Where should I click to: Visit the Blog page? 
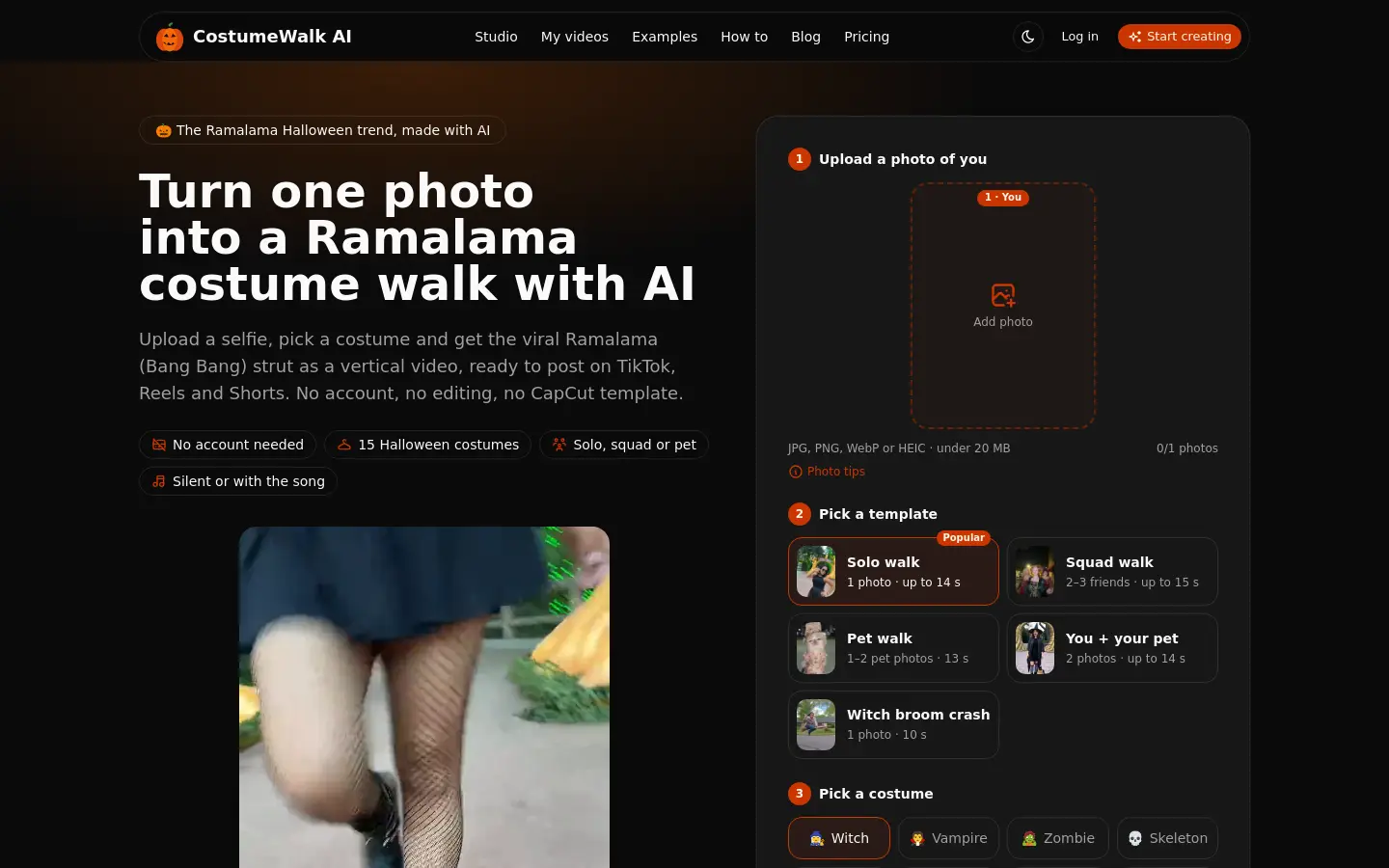coord(805,37)
